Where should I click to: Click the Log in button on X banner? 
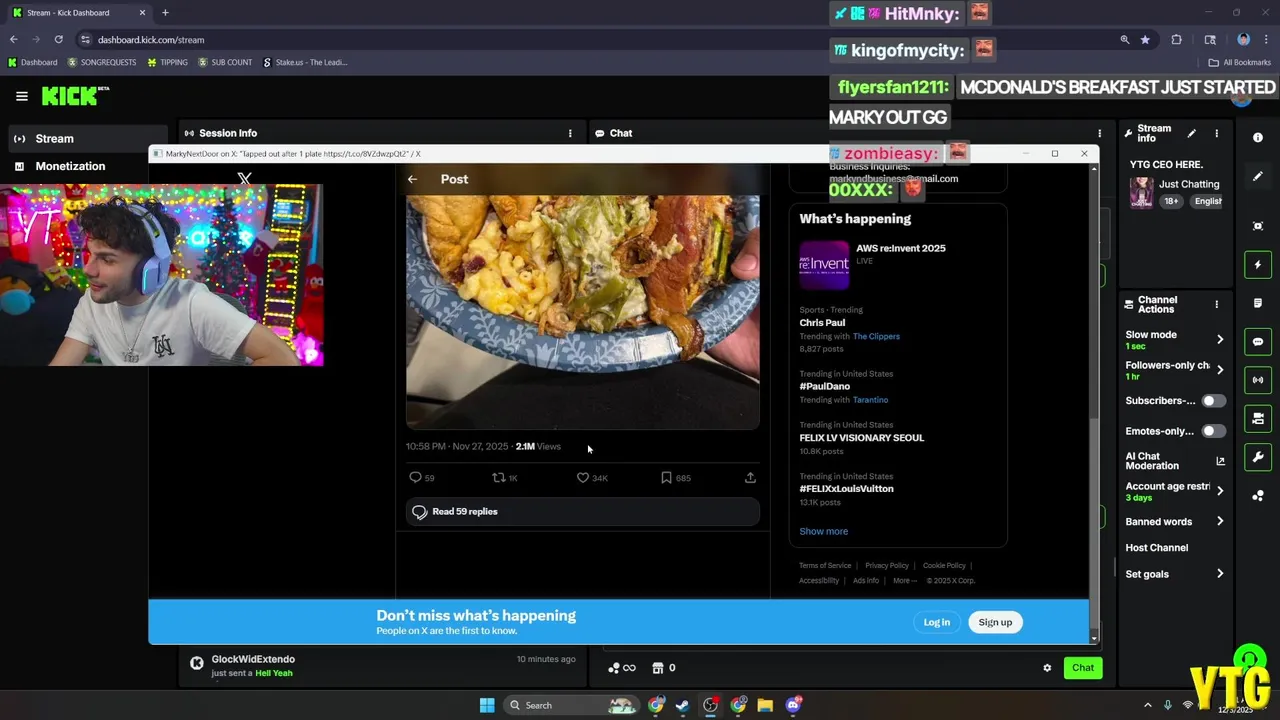pos(937,622)
